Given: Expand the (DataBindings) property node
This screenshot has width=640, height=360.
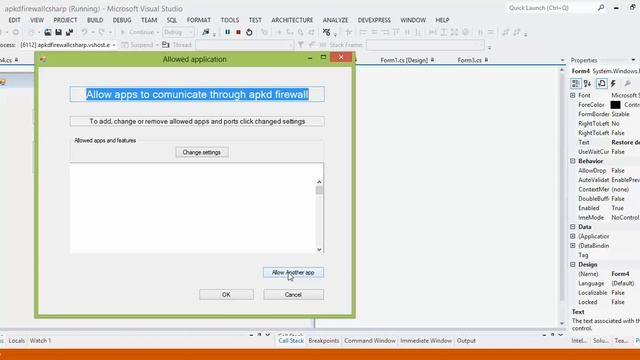Looking at the screenshot, I should coord(573,245).
